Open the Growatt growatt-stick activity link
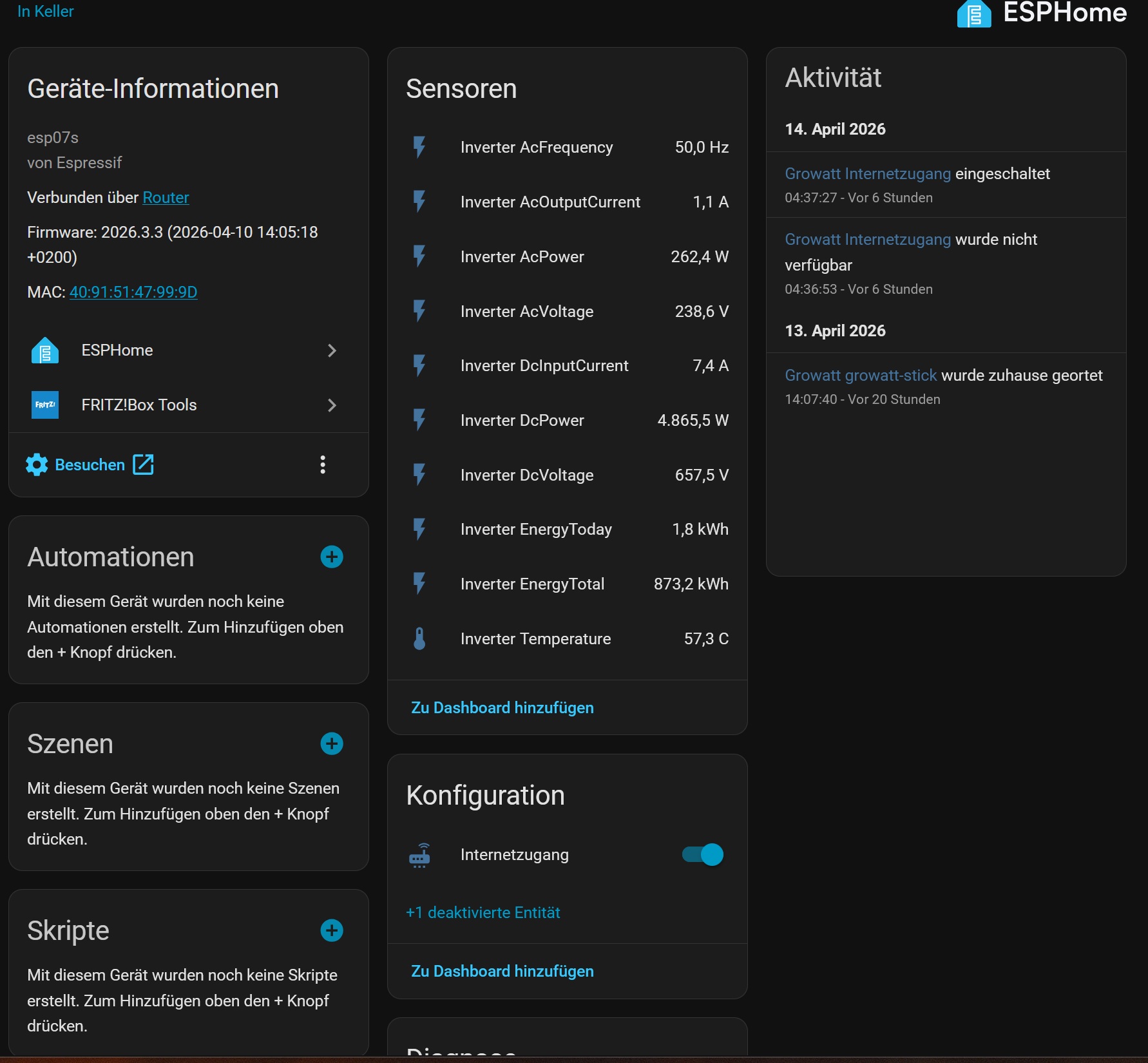The height and width of the screenshot is (1063, 1148). pyautogui.click(x=861, y=375)
